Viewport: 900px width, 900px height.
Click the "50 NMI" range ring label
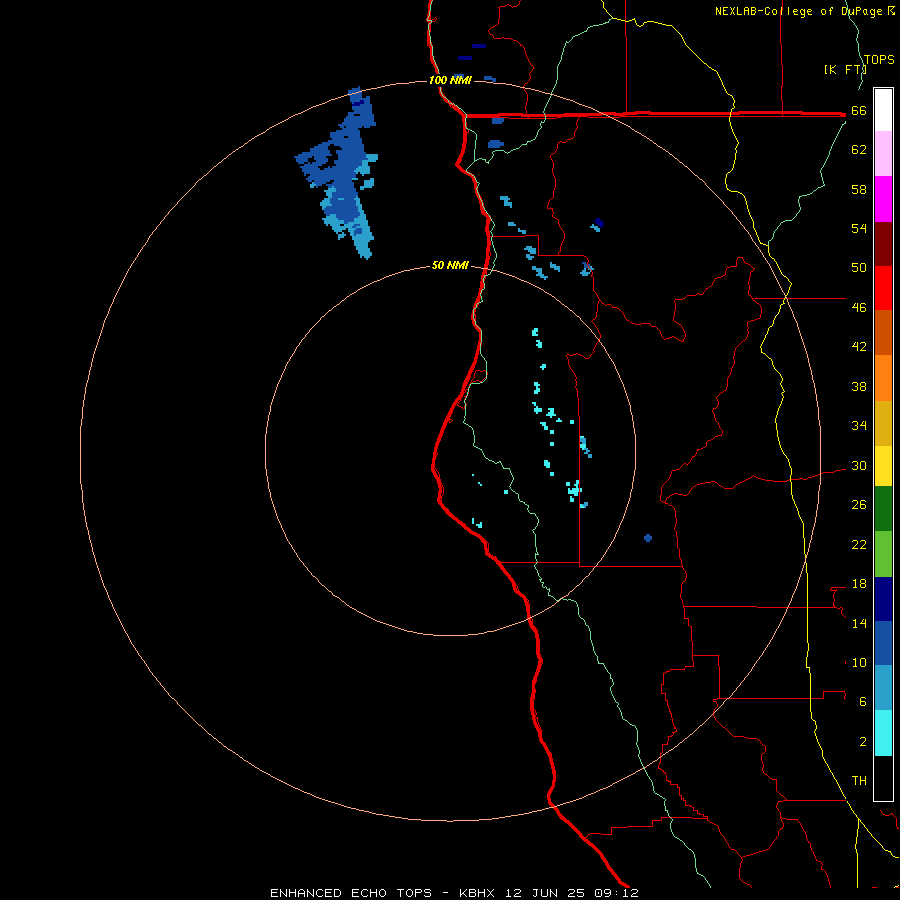(450, 265)
